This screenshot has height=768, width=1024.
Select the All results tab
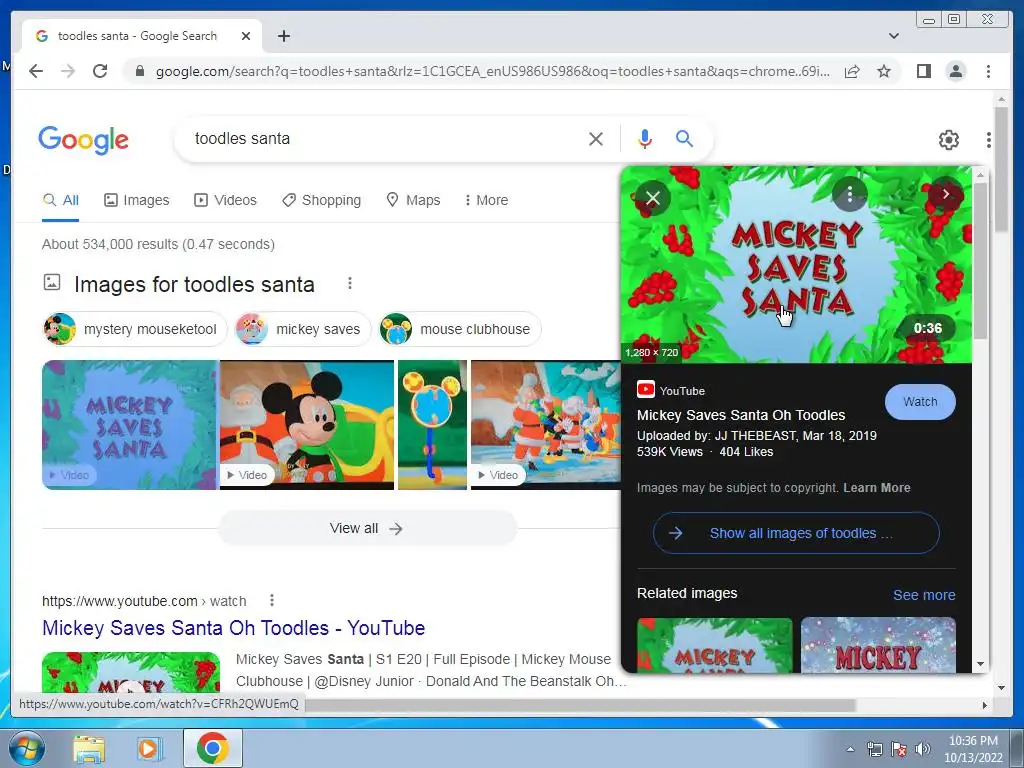tap(61, 200)
